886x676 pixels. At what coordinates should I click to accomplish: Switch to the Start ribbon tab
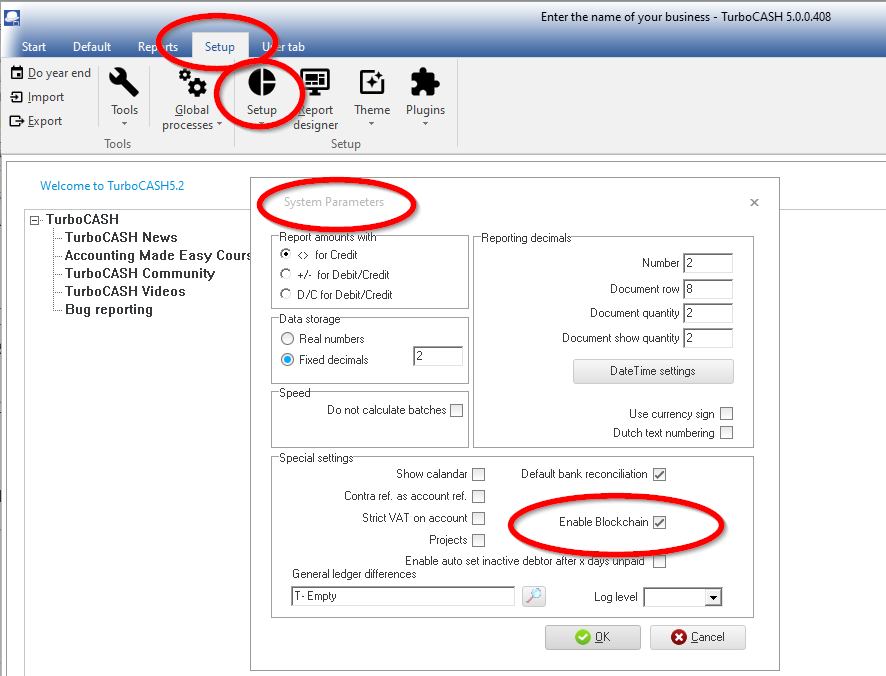point(34,47)
